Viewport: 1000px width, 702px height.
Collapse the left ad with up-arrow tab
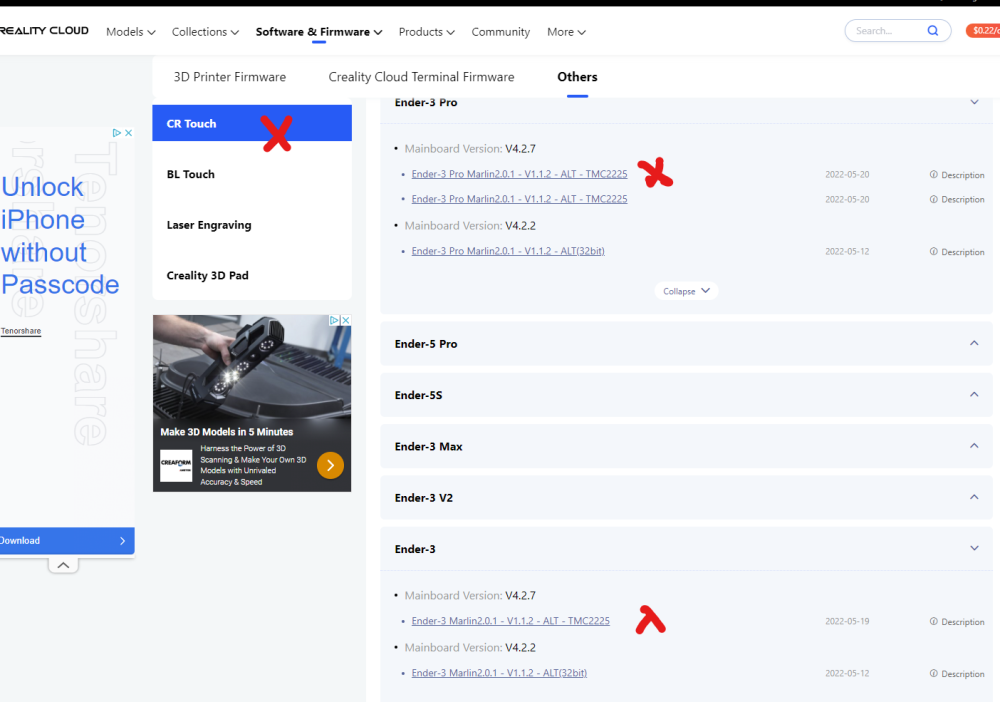click(x=63, y=566)
